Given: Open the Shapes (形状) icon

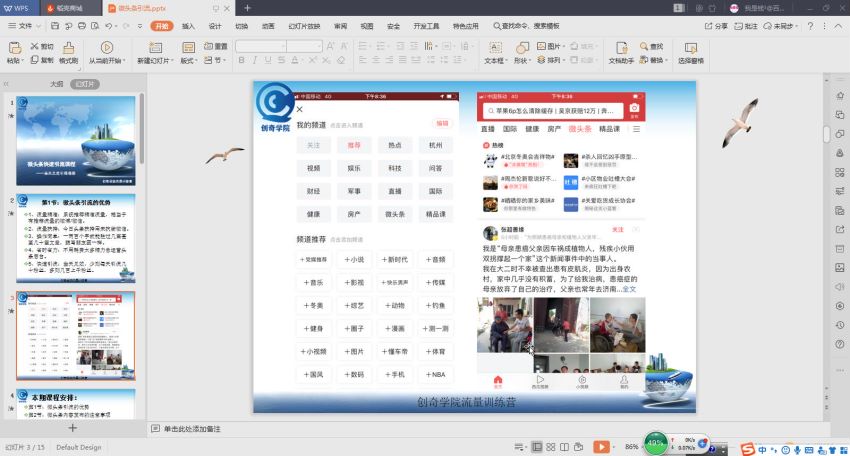Looking at the screenshot, I should 522,48.
